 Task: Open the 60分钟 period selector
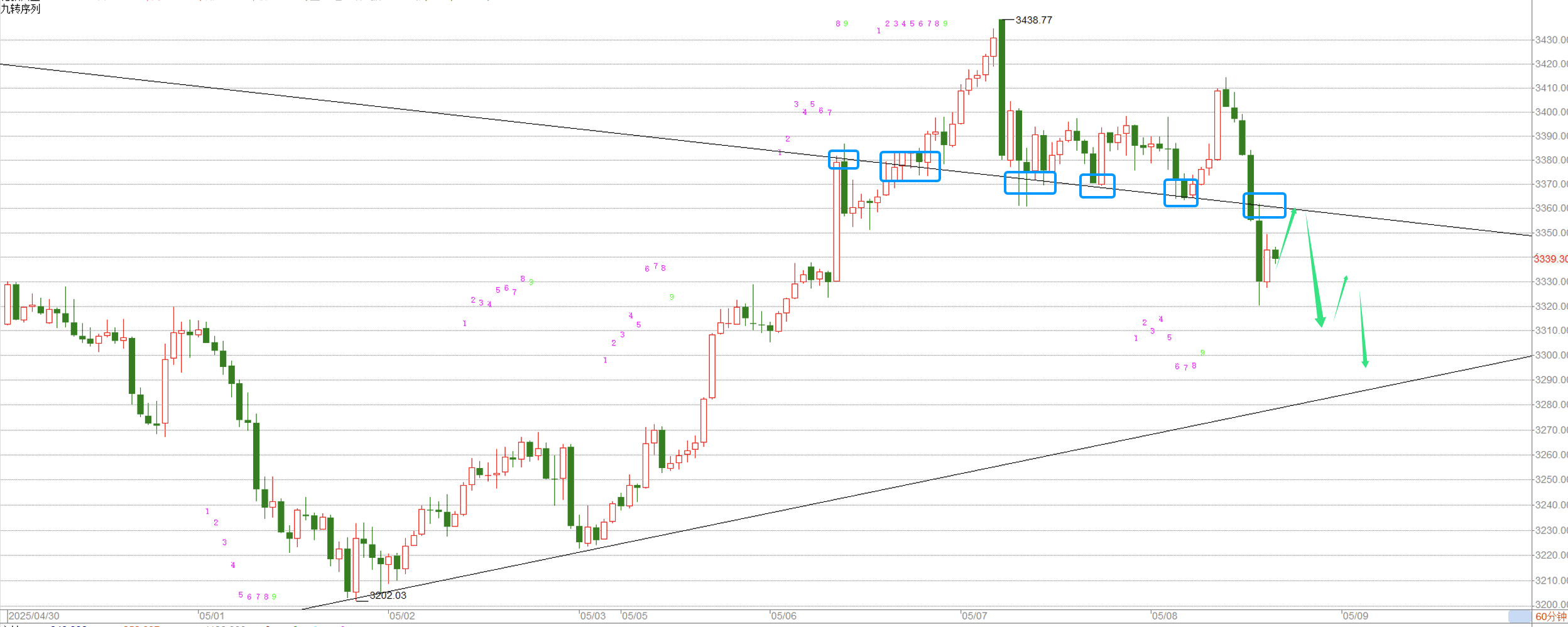point(1550,616)
